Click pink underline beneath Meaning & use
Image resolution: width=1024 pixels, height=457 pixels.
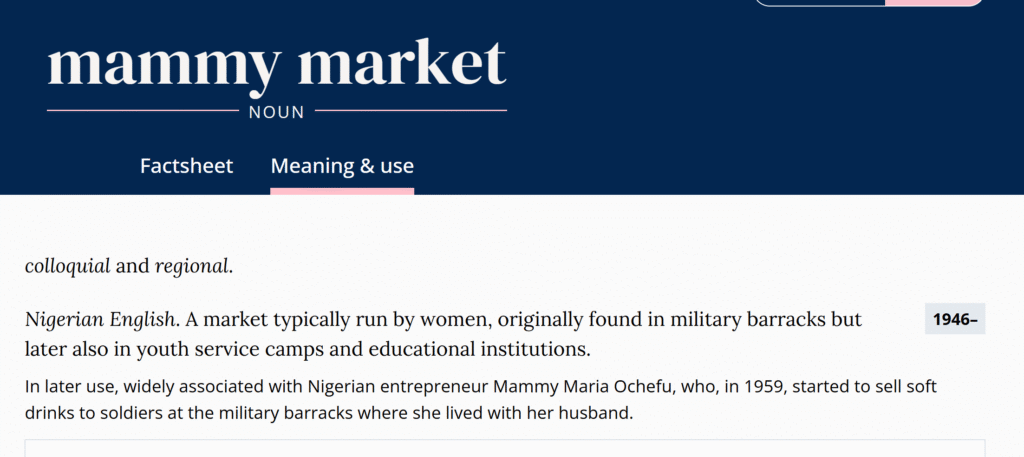(x=342, y=191)
